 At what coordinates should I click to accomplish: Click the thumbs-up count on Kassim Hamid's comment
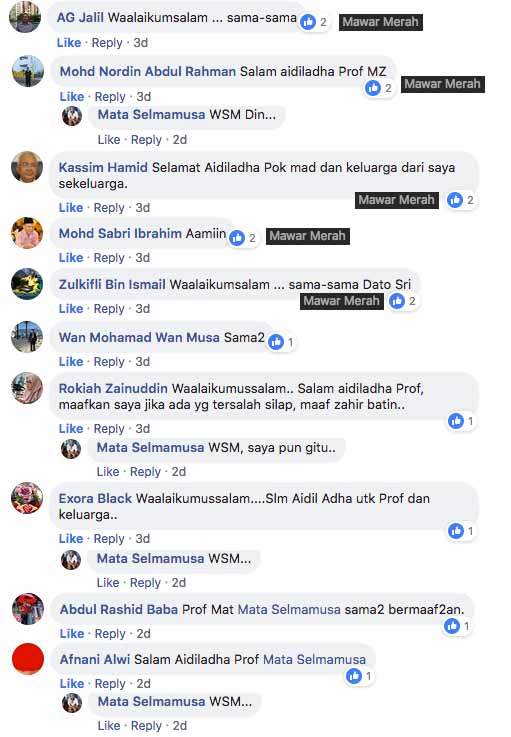(461, 200)
